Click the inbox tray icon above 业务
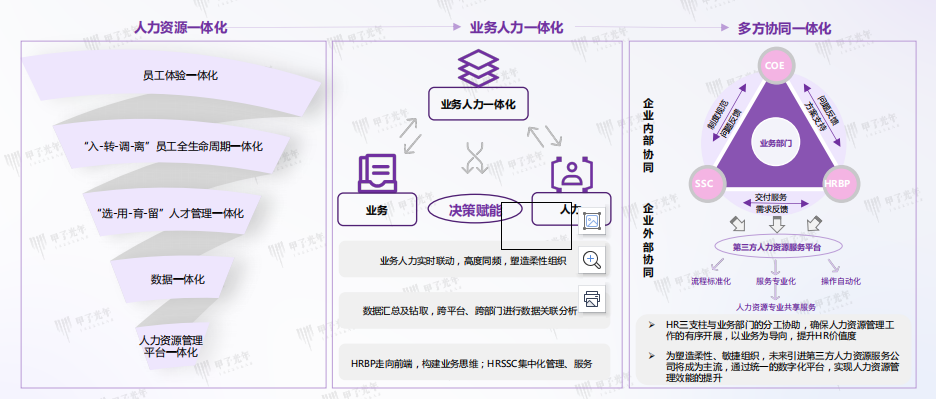 coord(377,173)
